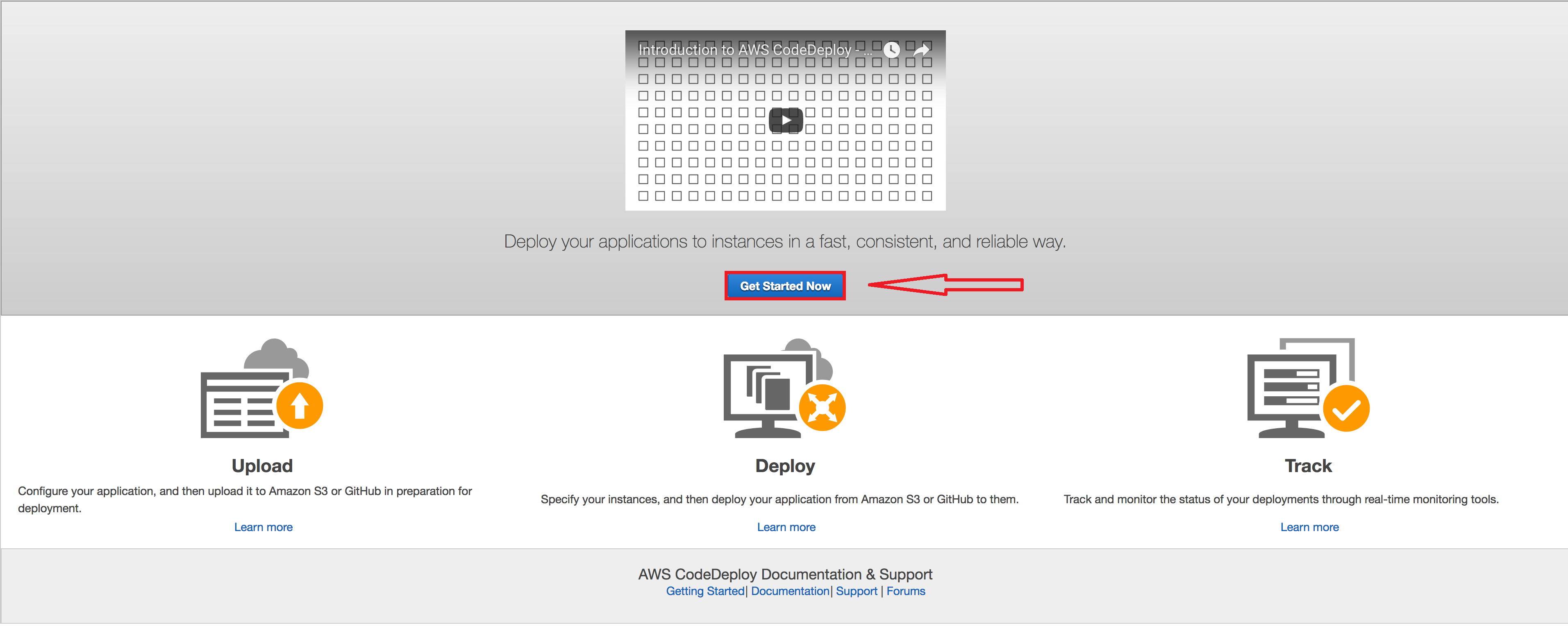Click the Watch Later clock icon

pyautogui.click(x=891, y=50)
